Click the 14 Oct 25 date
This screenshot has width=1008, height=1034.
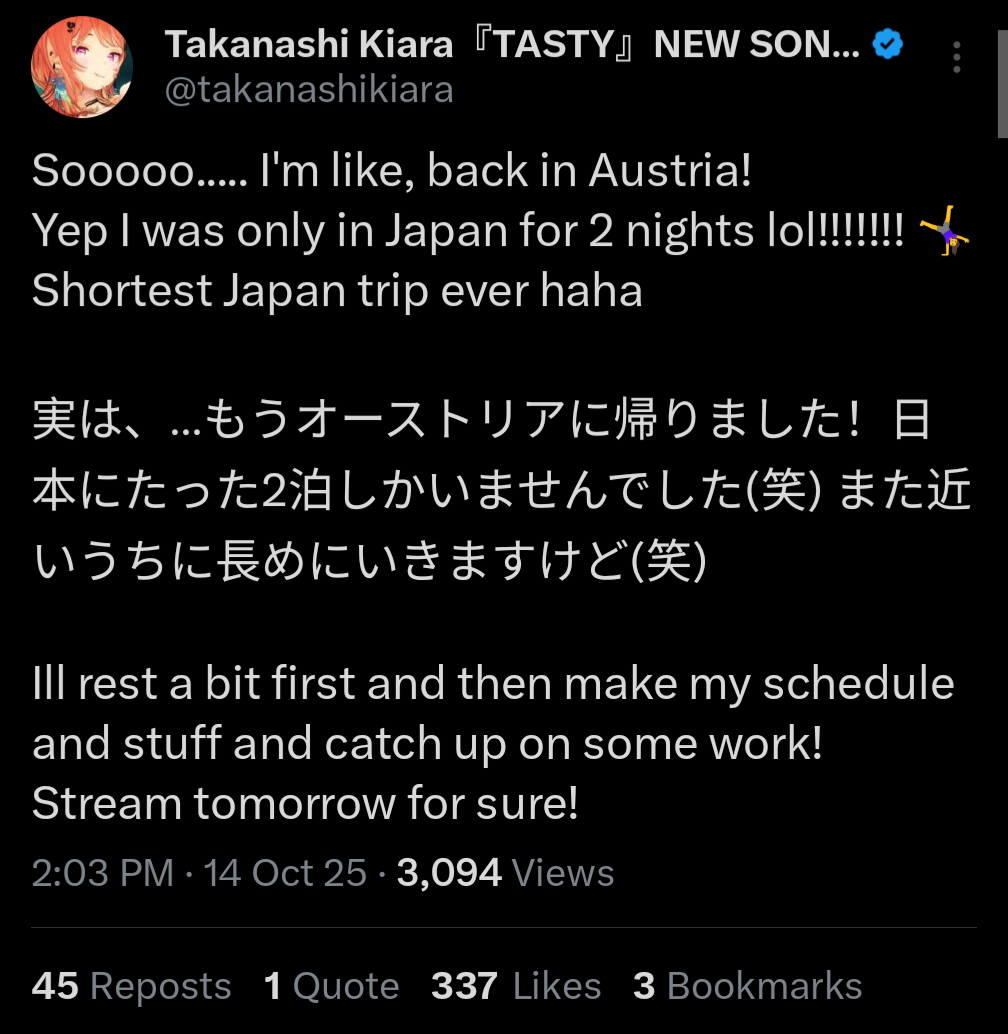[x=285, y=873]
